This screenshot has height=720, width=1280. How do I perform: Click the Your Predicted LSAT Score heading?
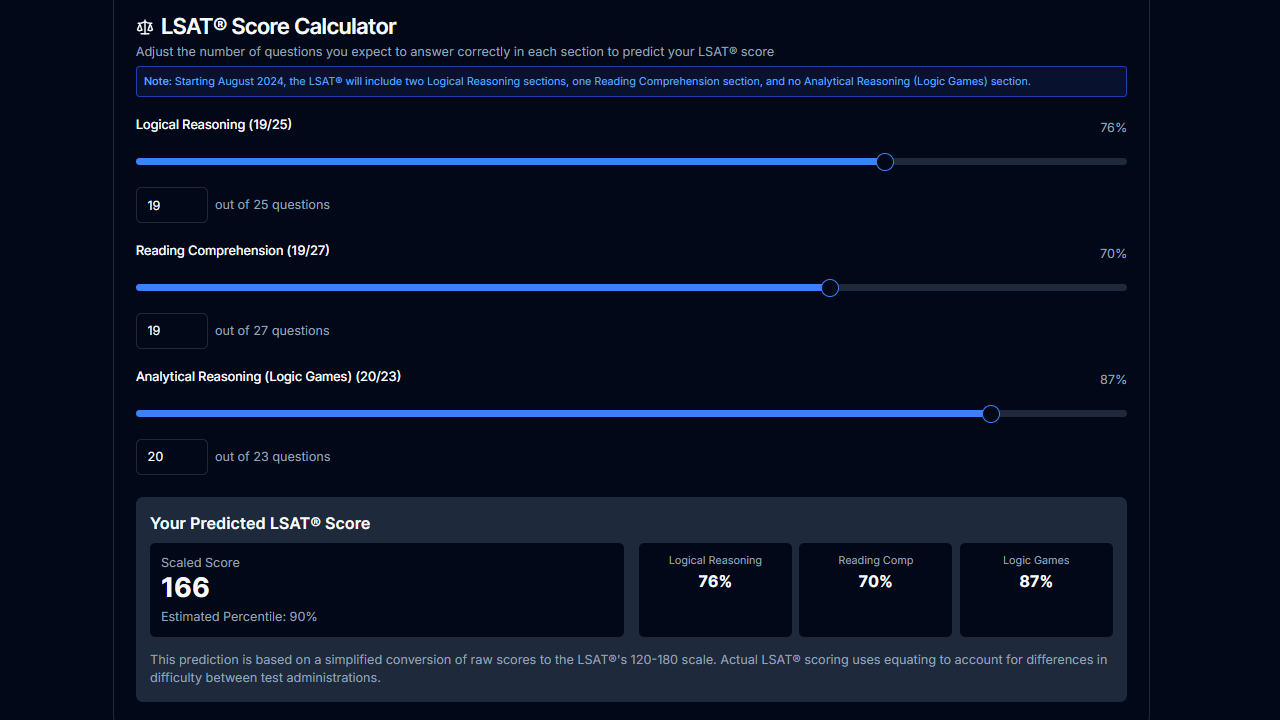pos(259,523)
